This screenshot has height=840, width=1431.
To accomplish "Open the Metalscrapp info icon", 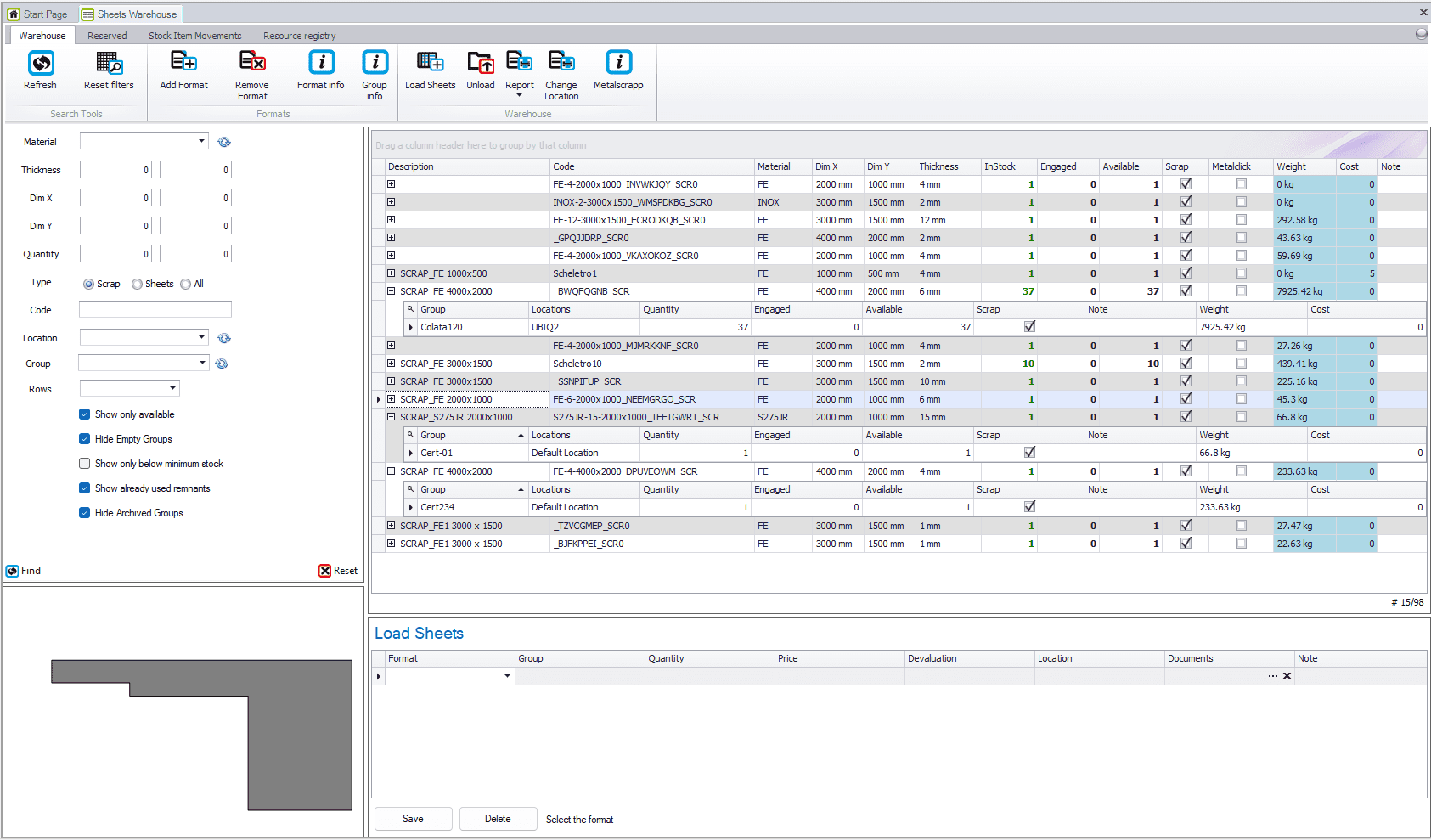I will click(x=618, y=63).
